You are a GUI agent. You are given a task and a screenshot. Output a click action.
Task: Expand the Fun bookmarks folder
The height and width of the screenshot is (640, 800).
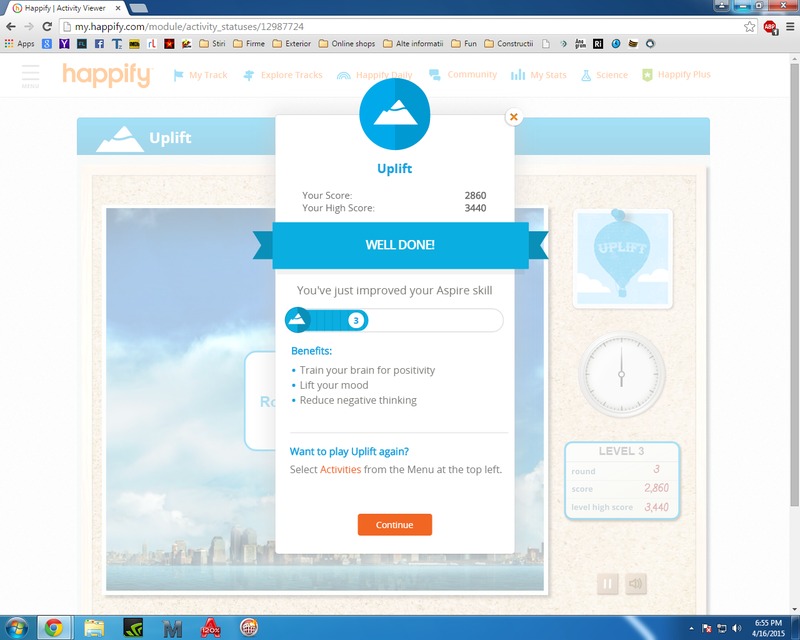tap(464, 44)
